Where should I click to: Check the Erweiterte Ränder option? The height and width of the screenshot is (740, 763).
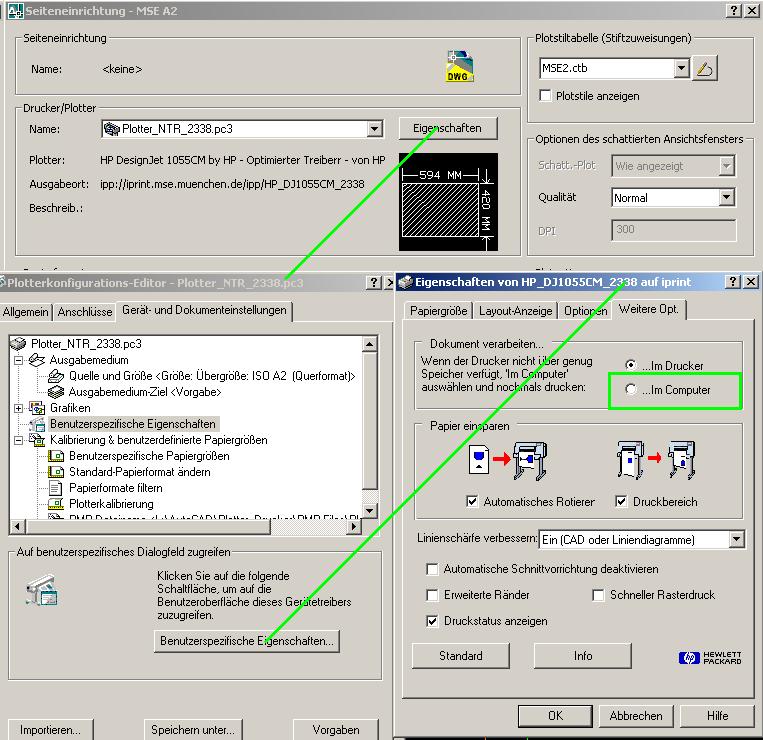432,595
